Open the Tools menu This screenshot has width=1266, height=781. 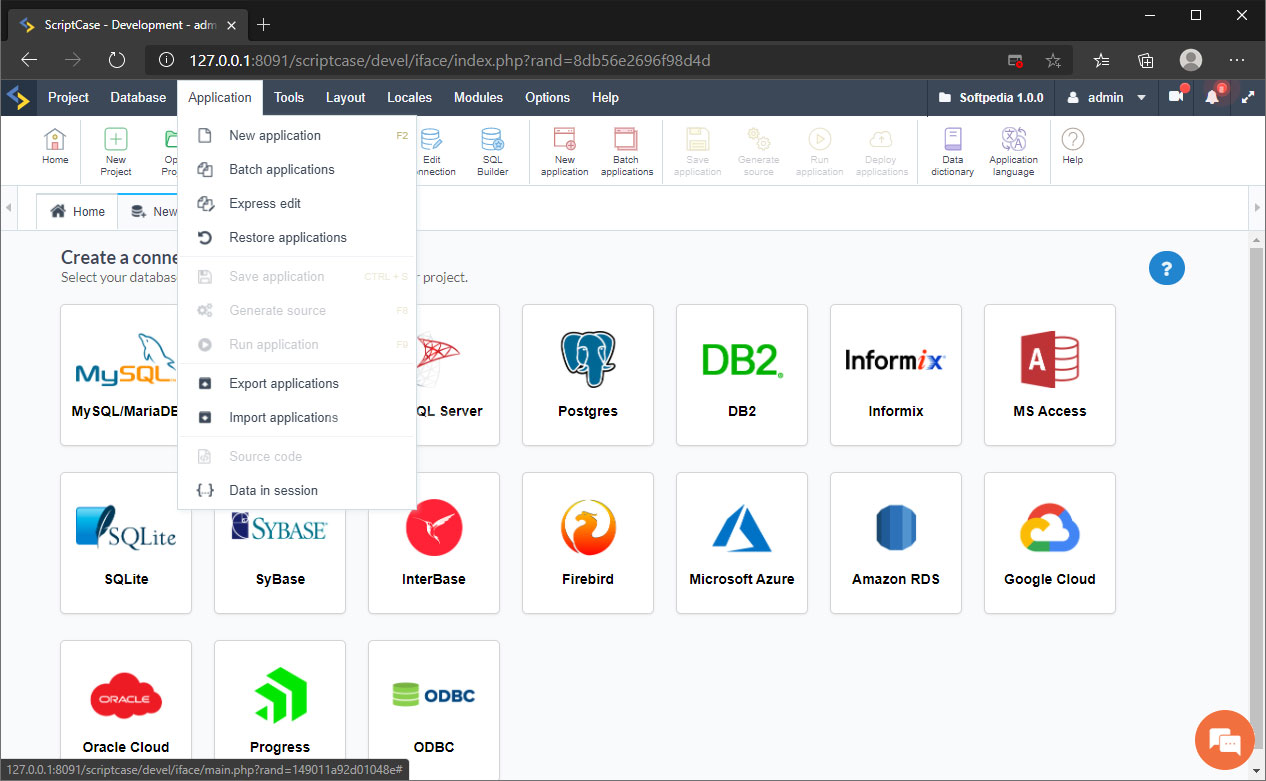tap(289, 97)
